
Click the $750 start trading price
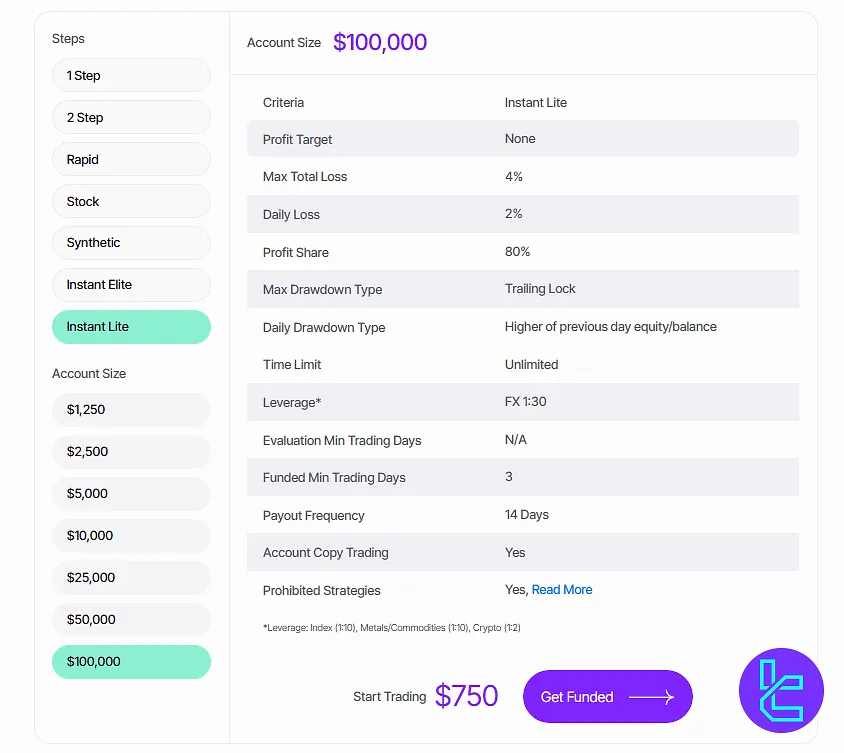466,696
